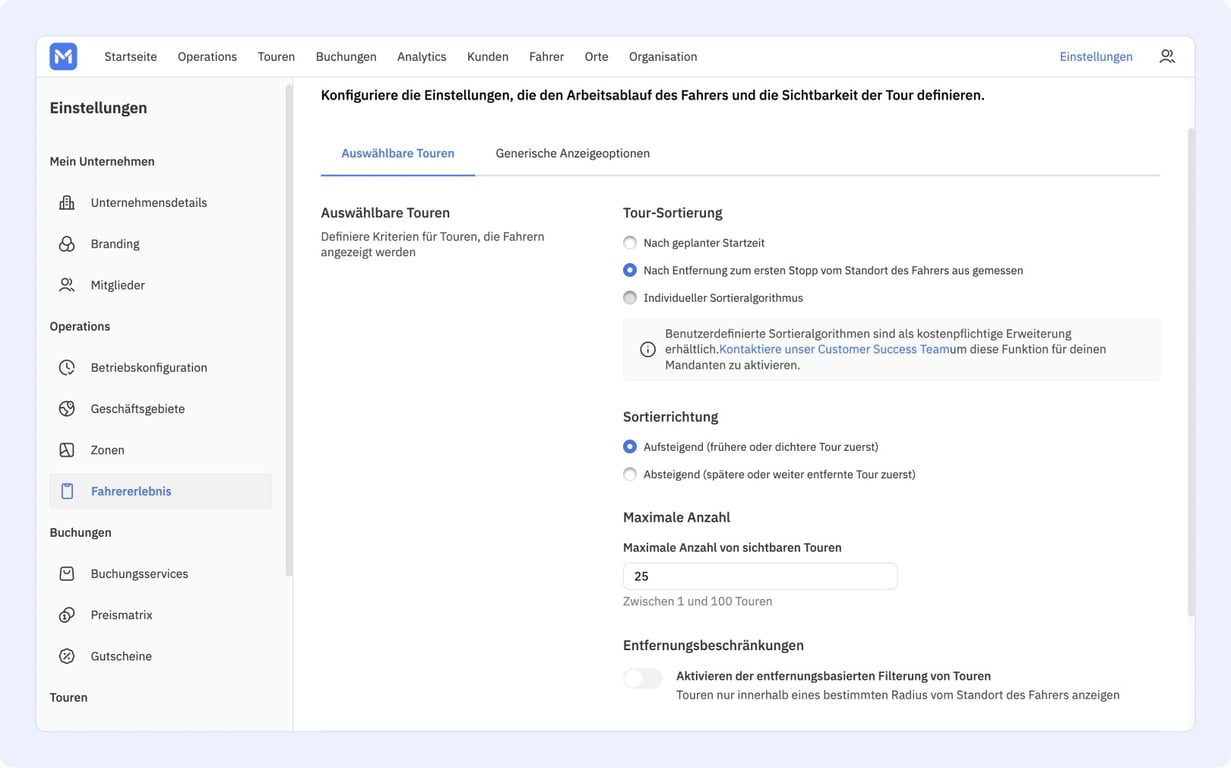The image size is (1231, 768).
Task: Open Gutscheine sidebar entry
Action: [x=160, y=656]
